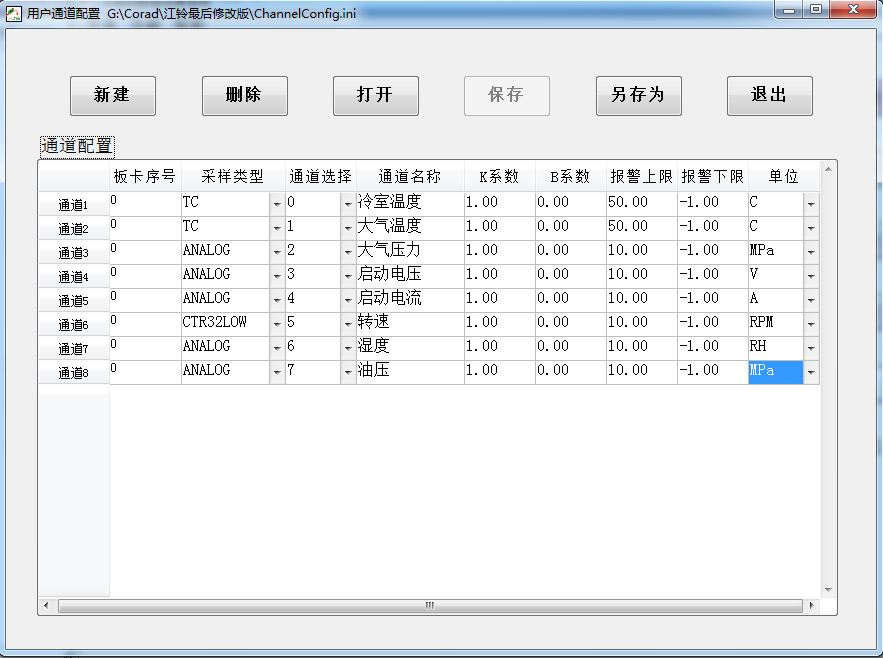The height and width of the screenshot is (658, 883).
Task: Click the 大气温度 channel name cell
Action: click(410, 228)
